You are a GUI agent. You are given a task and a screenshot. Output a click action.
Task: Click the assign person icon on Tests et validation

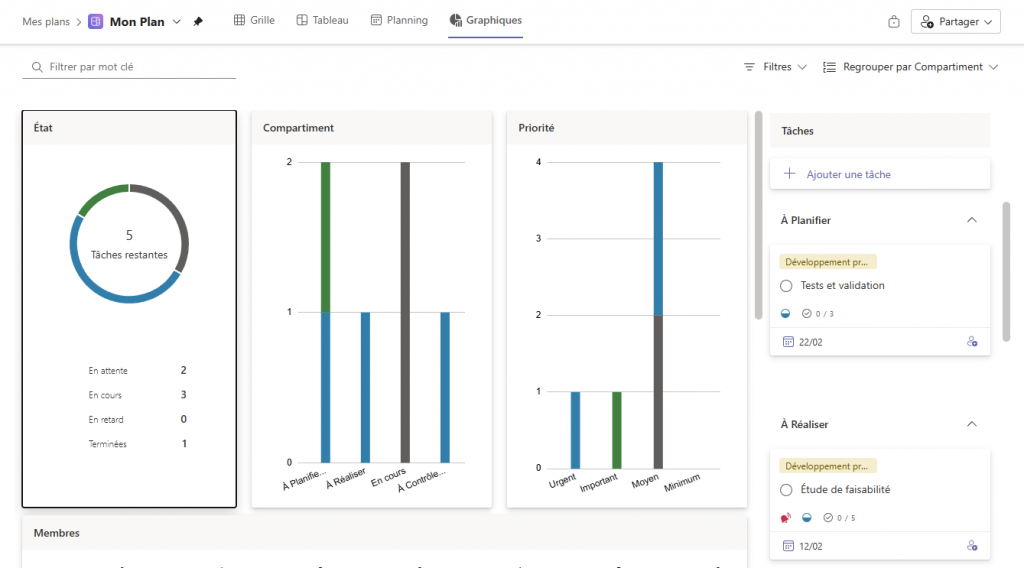[x=971, y=342]
